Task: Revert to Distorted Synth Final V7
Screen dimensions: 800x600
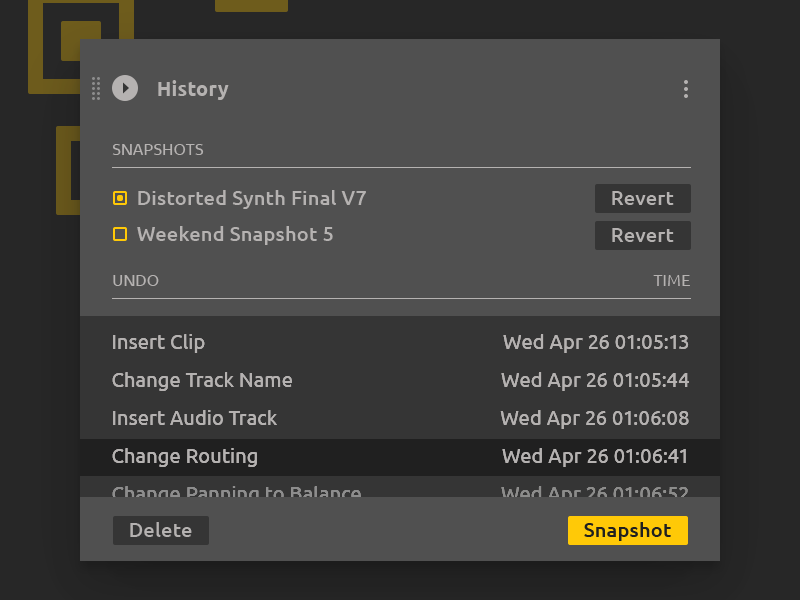Action: click(x=643, y=198)
